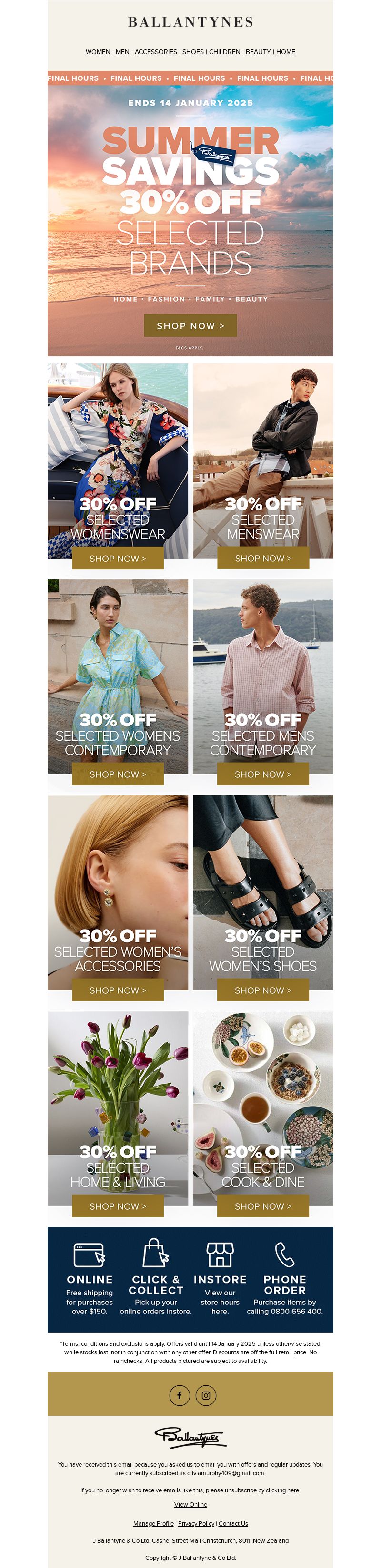Shop now for selected mens contemporary
Viewport: 381px width, 1568px height.
[263, 774]
